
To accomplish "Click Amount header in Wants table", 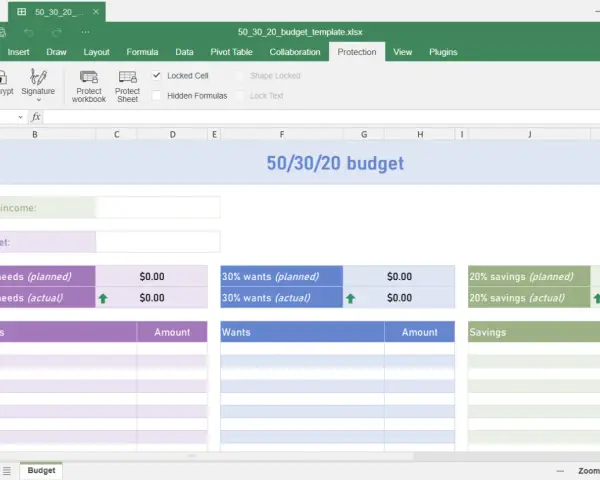I will (x=420, y=332).
